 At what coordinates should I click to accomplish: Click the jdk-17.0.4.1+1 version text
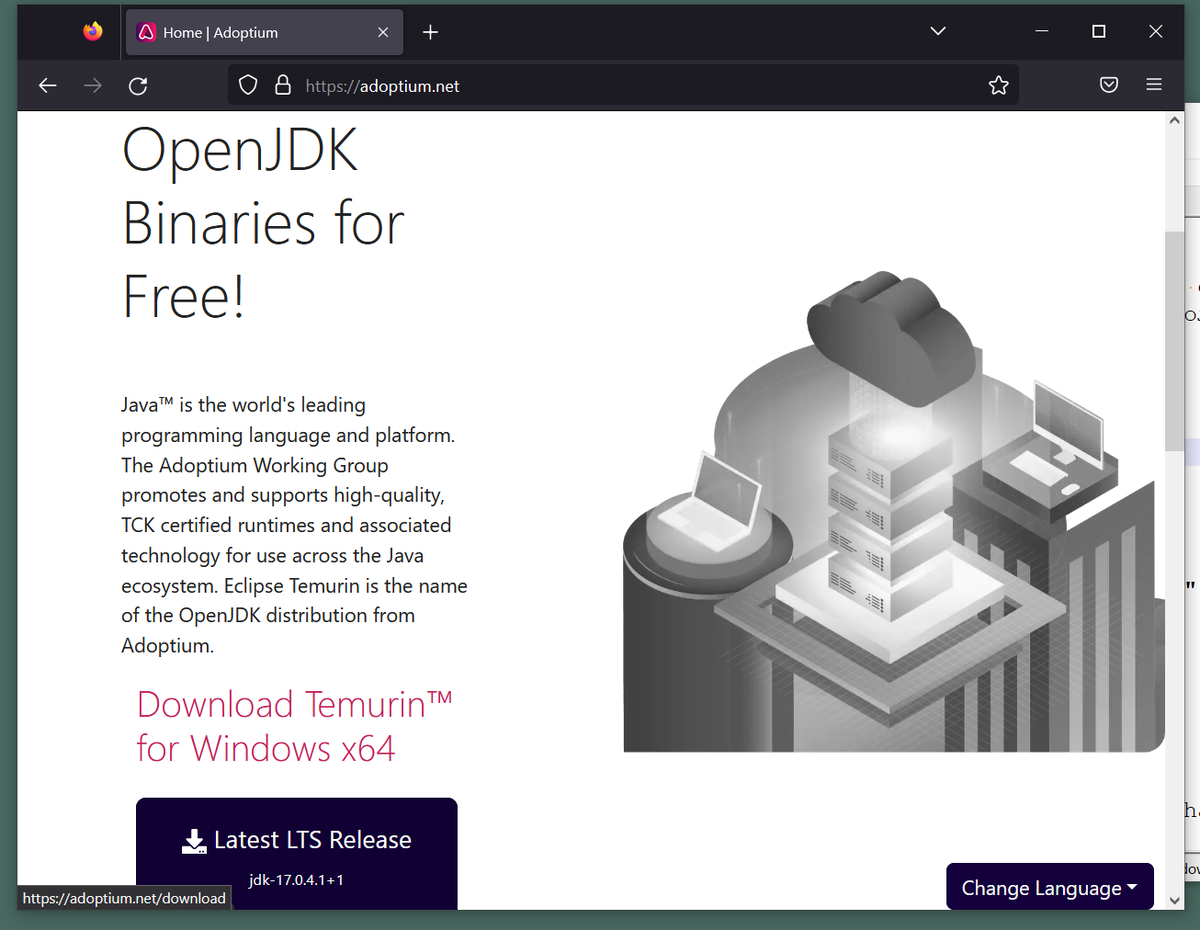[x=297, y=880]
